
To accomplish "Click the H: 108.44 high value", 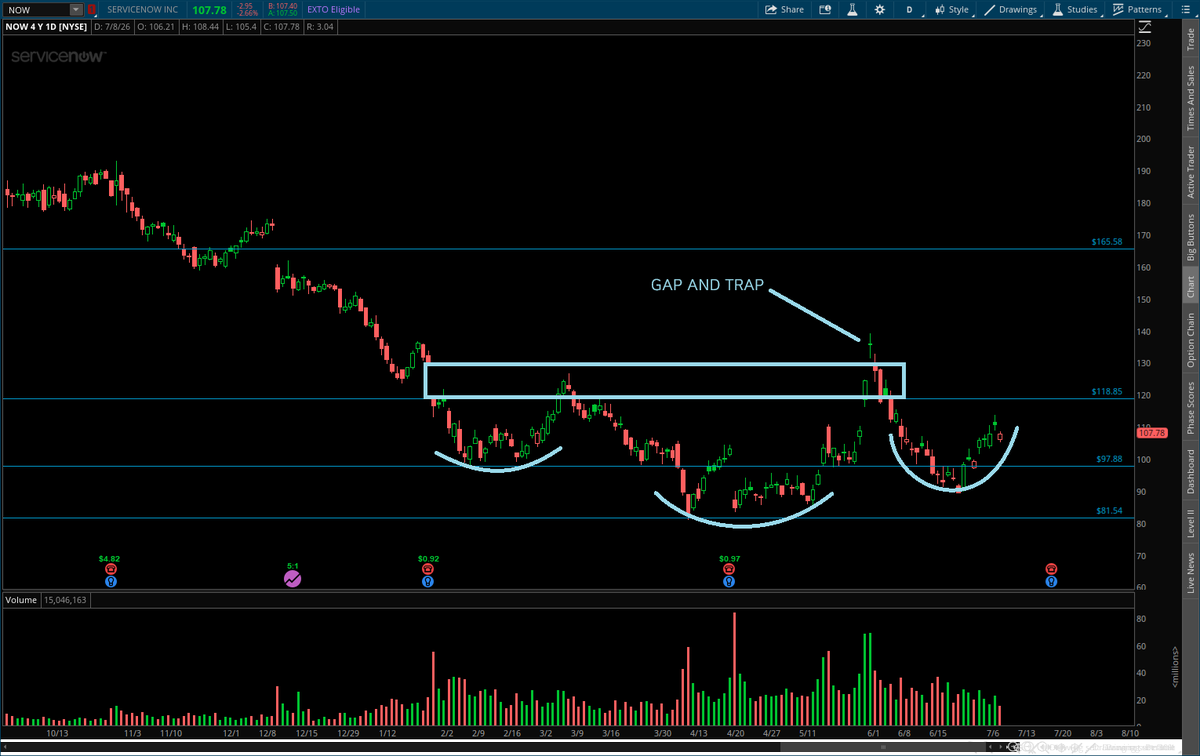I will click(x=203, y=28).
